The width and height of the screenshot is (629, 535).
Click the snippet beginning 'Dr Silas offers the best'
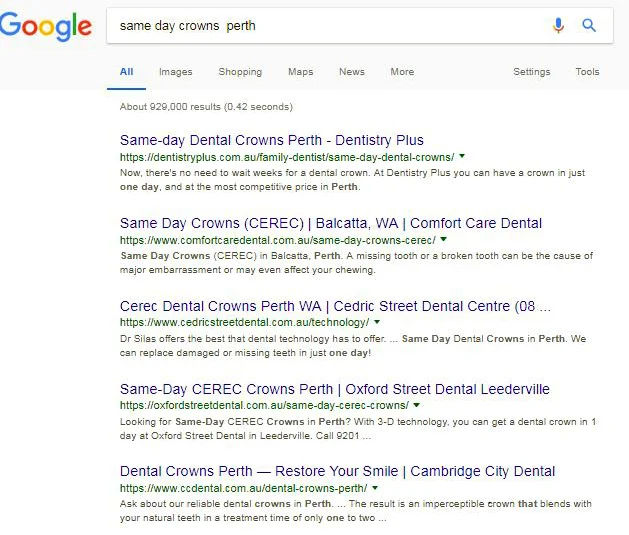(x=353, y=346)
